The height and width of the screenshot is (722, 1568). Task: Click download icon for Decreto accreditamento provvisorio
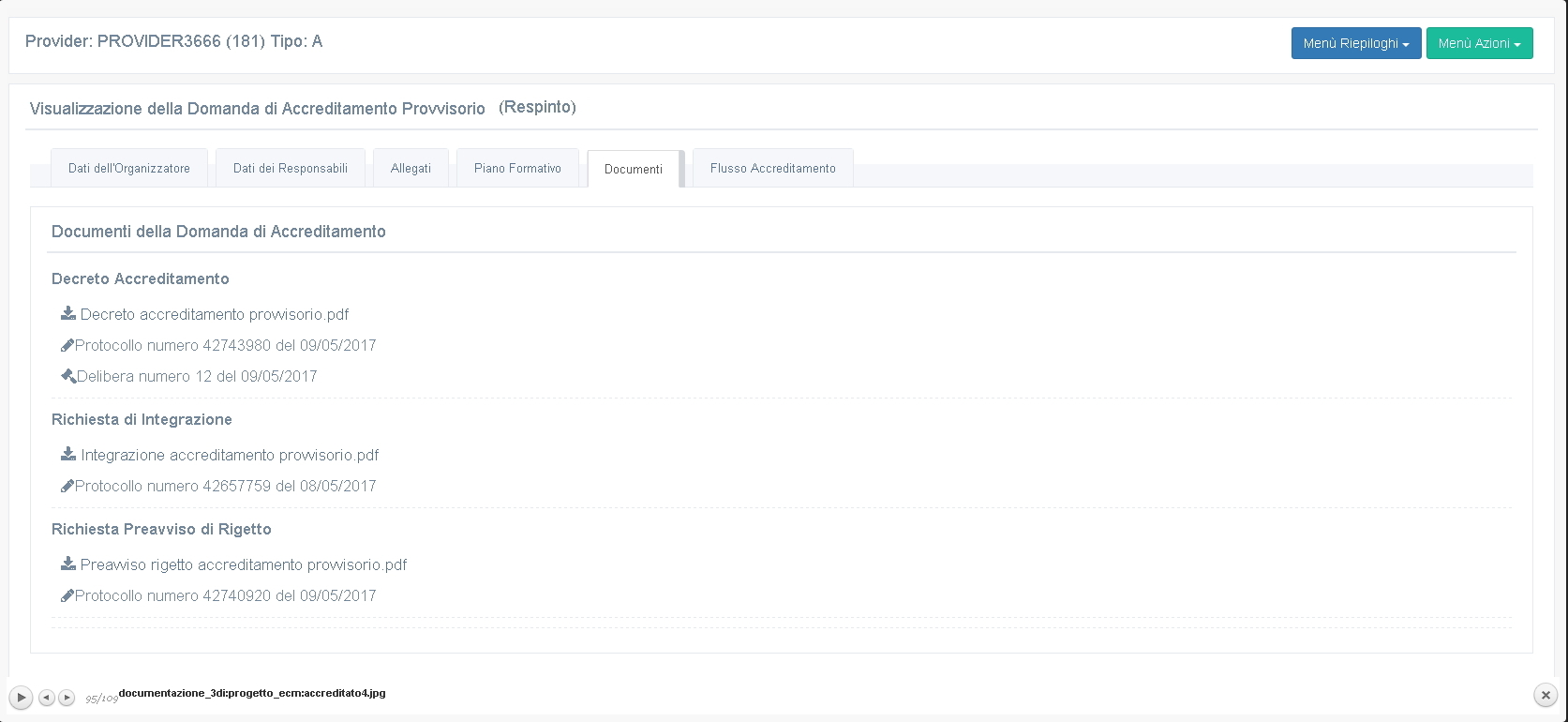point(68,313)
